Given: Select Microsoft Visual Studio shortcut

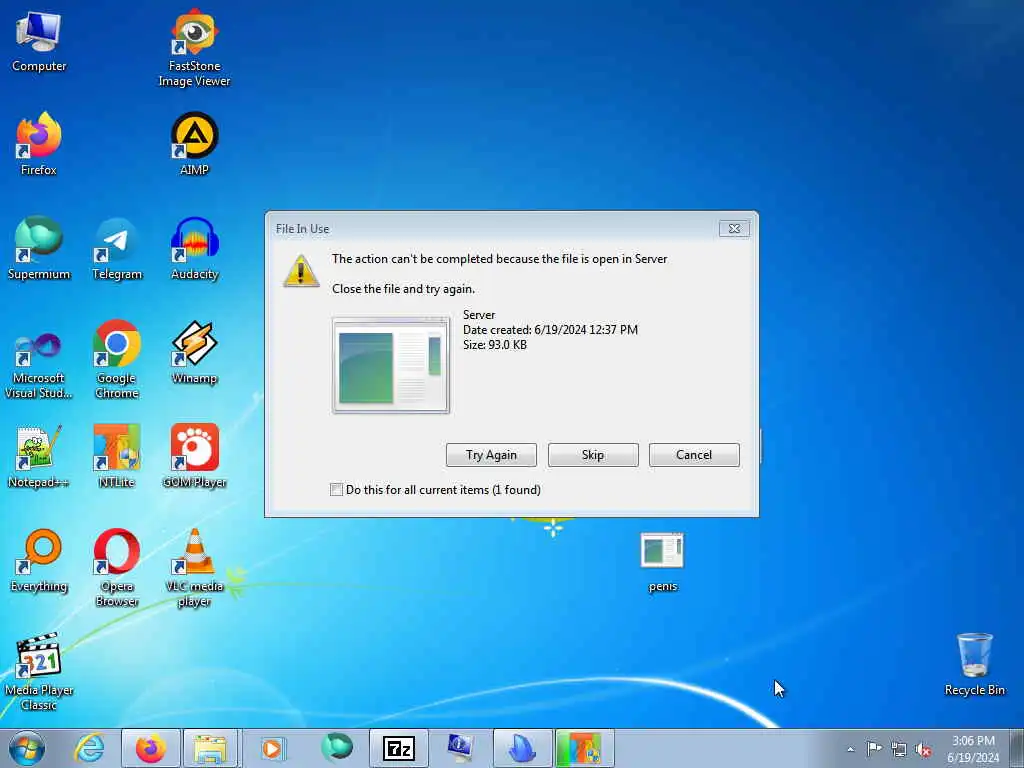Looking at the screenshot, I should [x=39, y=366].
